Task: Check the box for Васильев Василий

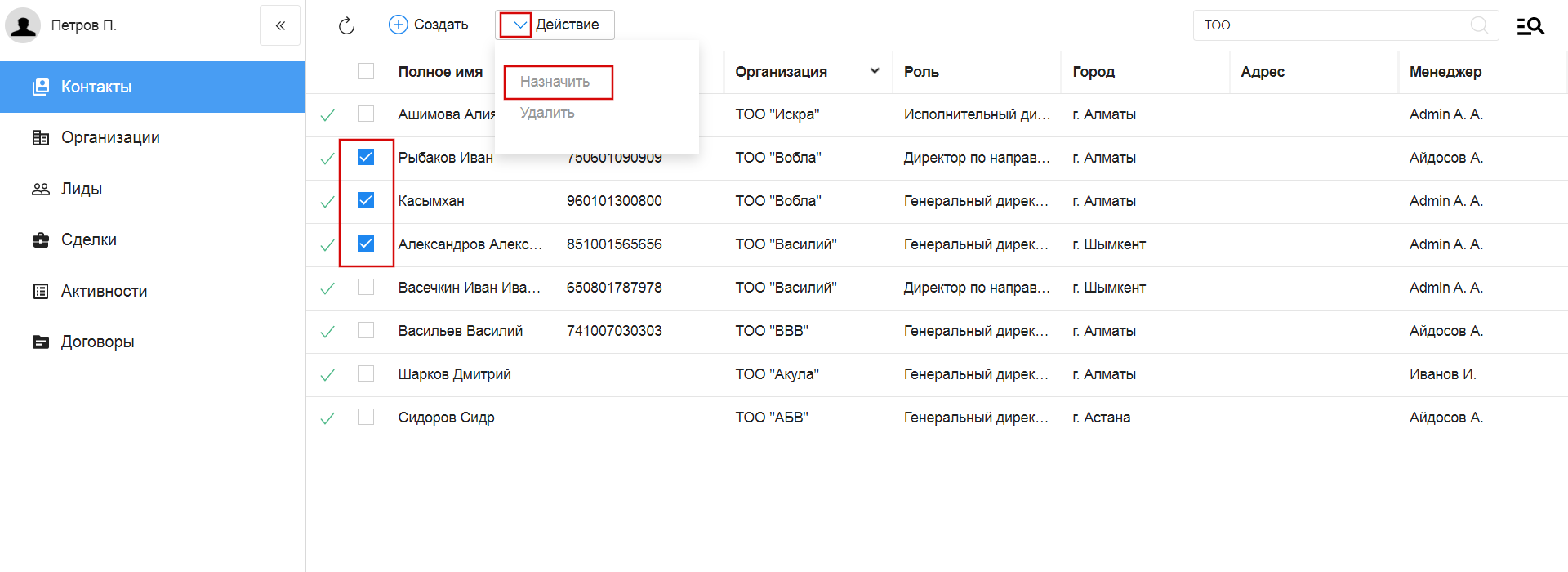Action: 366,330
